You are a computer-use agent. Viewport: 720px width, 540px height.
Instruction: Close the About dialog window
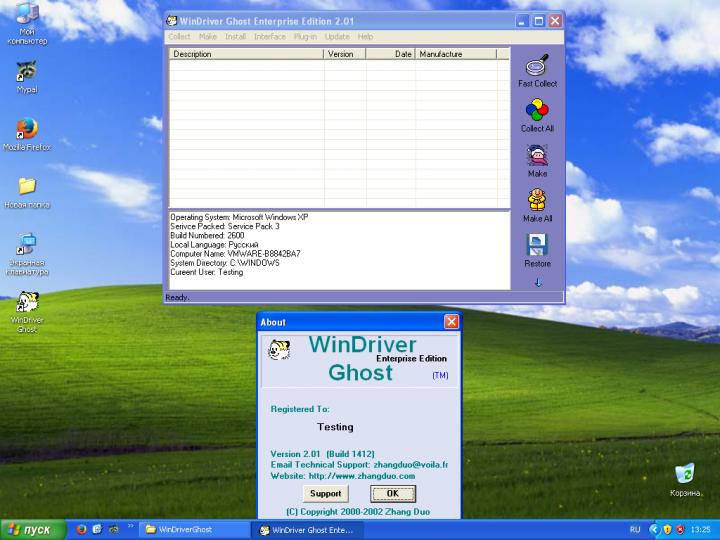[x=451, y=322]
